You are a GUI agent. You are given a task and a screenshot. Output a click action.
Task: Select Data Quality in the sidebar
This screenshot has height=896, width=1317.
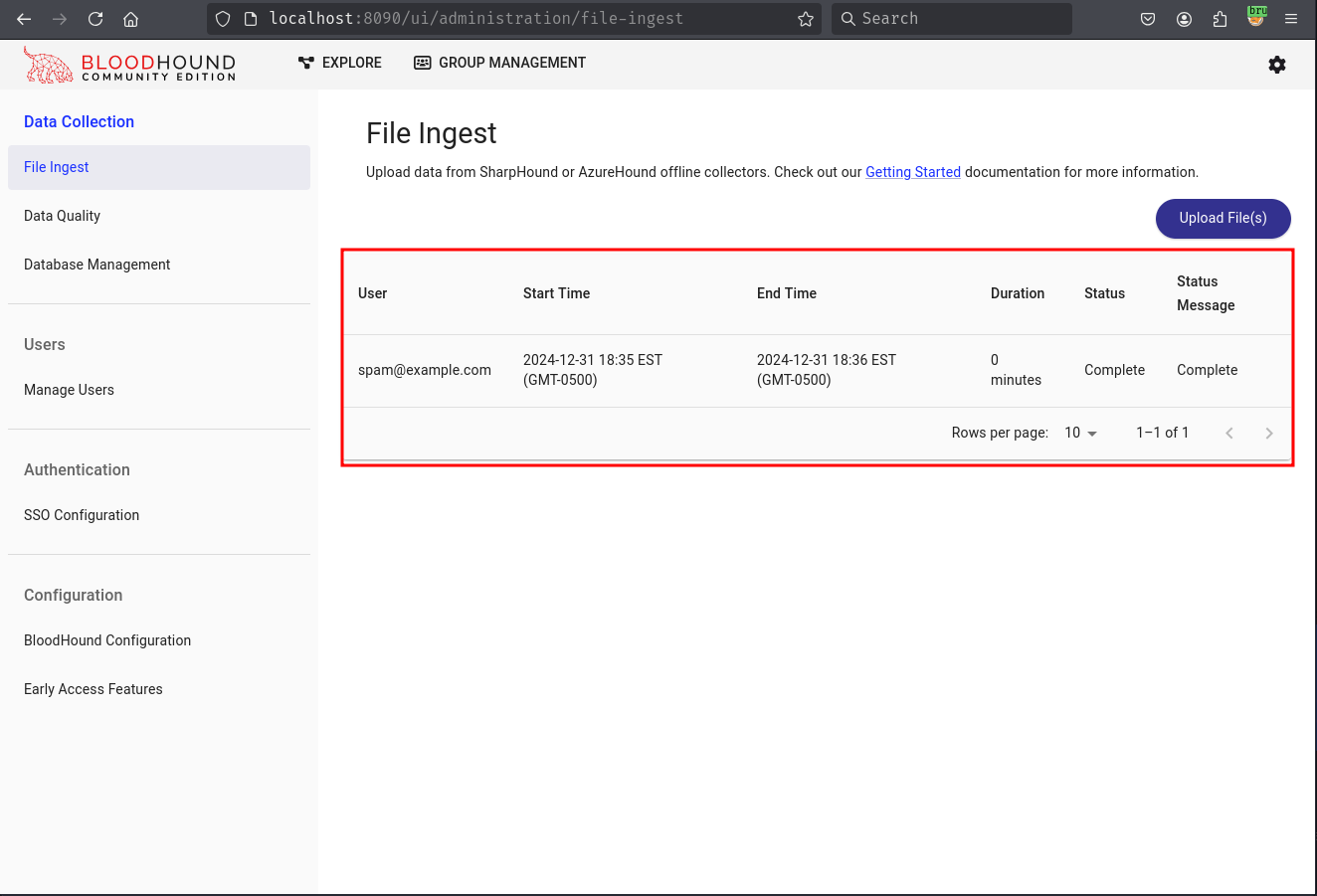pos(62,216)
